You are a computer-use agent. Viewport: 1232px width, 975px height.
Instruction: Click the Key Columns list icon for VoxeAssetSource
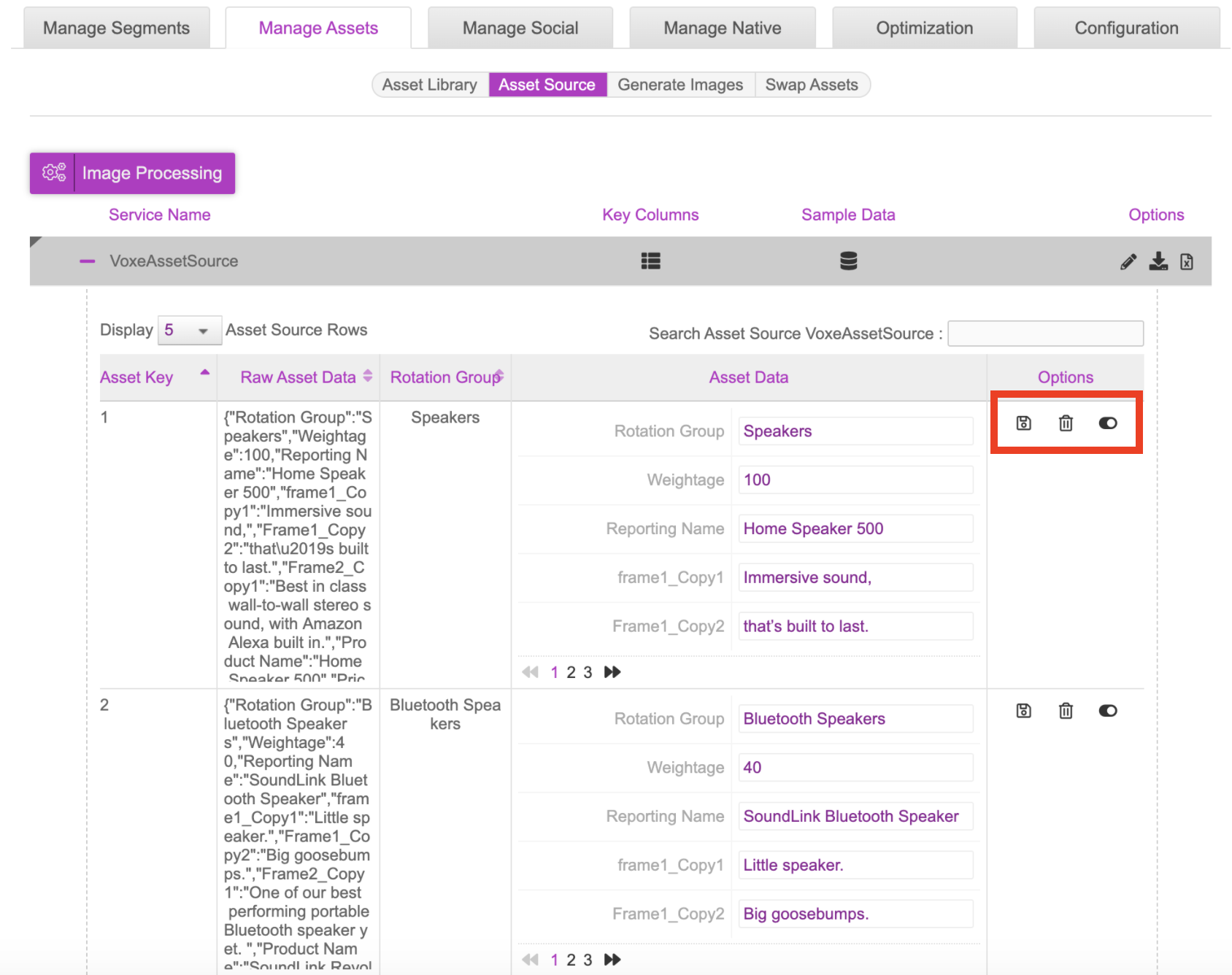click(650, 261)
